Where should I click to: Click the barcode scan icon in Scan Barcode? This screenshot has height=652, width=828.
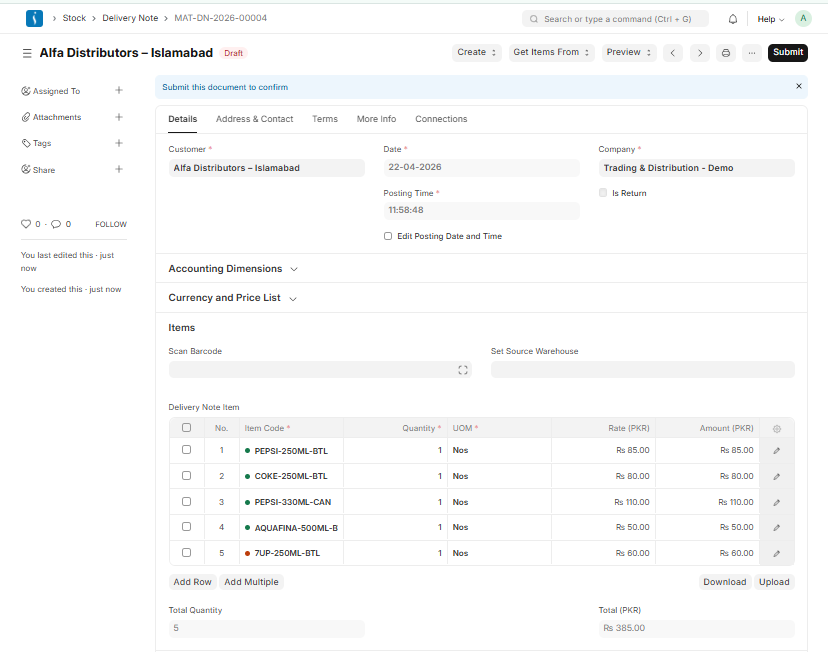[x=462, y=369]
